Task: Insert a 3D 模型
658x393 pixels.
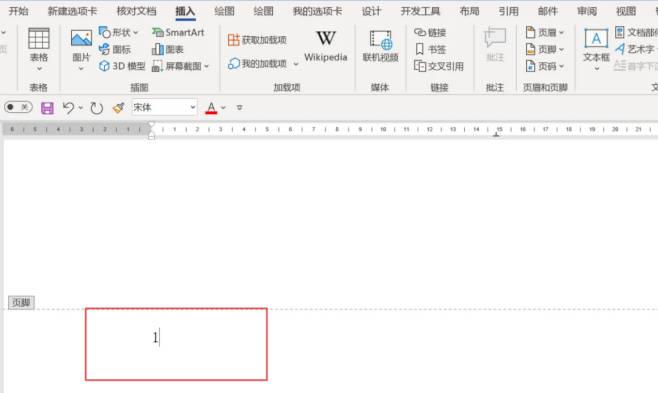Action: click(122, 66)
